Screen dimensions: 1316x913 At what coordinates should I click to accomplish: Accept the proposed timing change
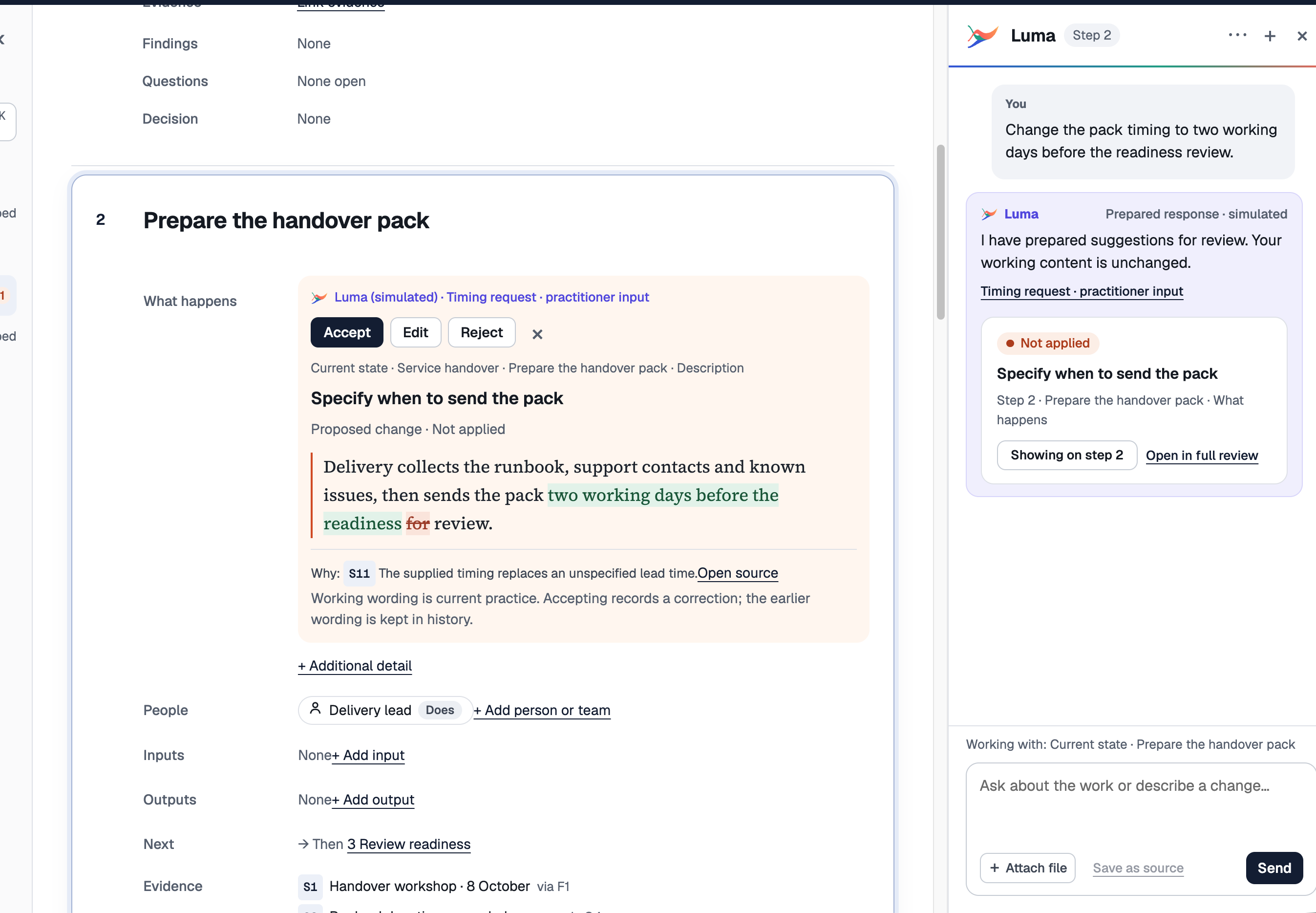347,332
